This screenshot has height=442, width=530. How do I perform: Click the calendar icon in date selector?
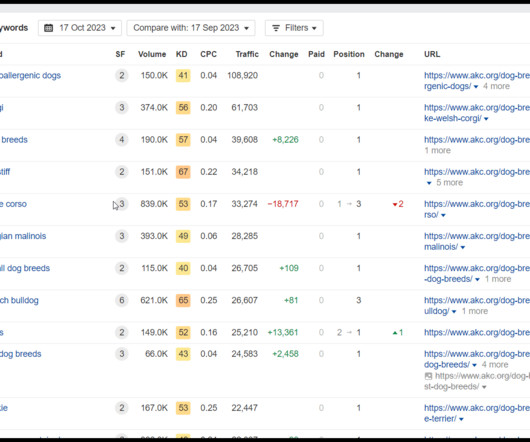click(x=49, y=28)
